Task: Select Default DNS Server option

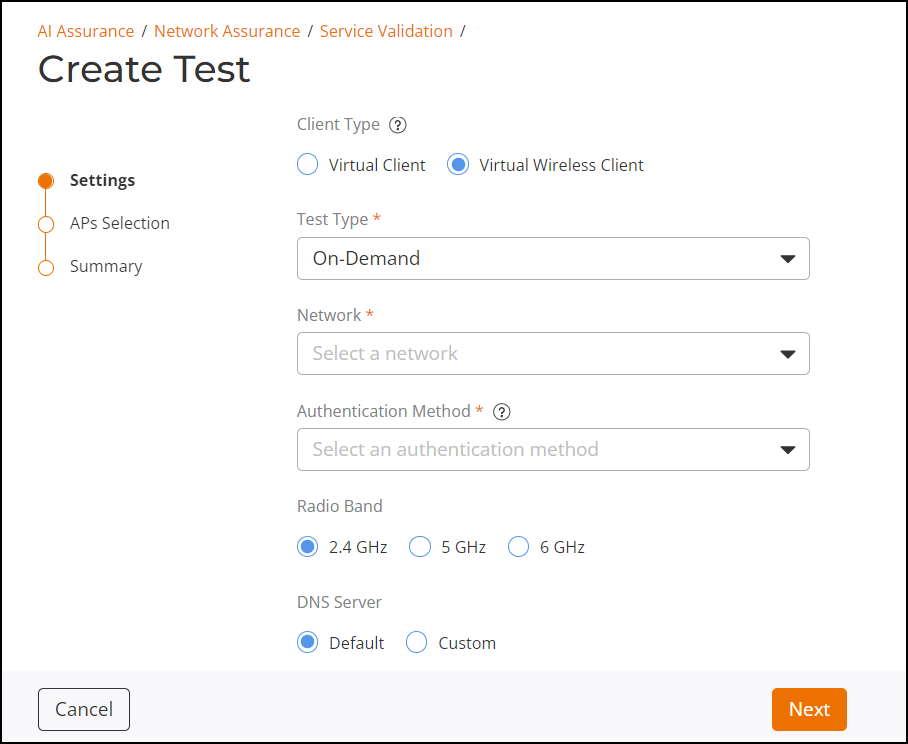Action: pyautogui.click(x=308, y=643)
